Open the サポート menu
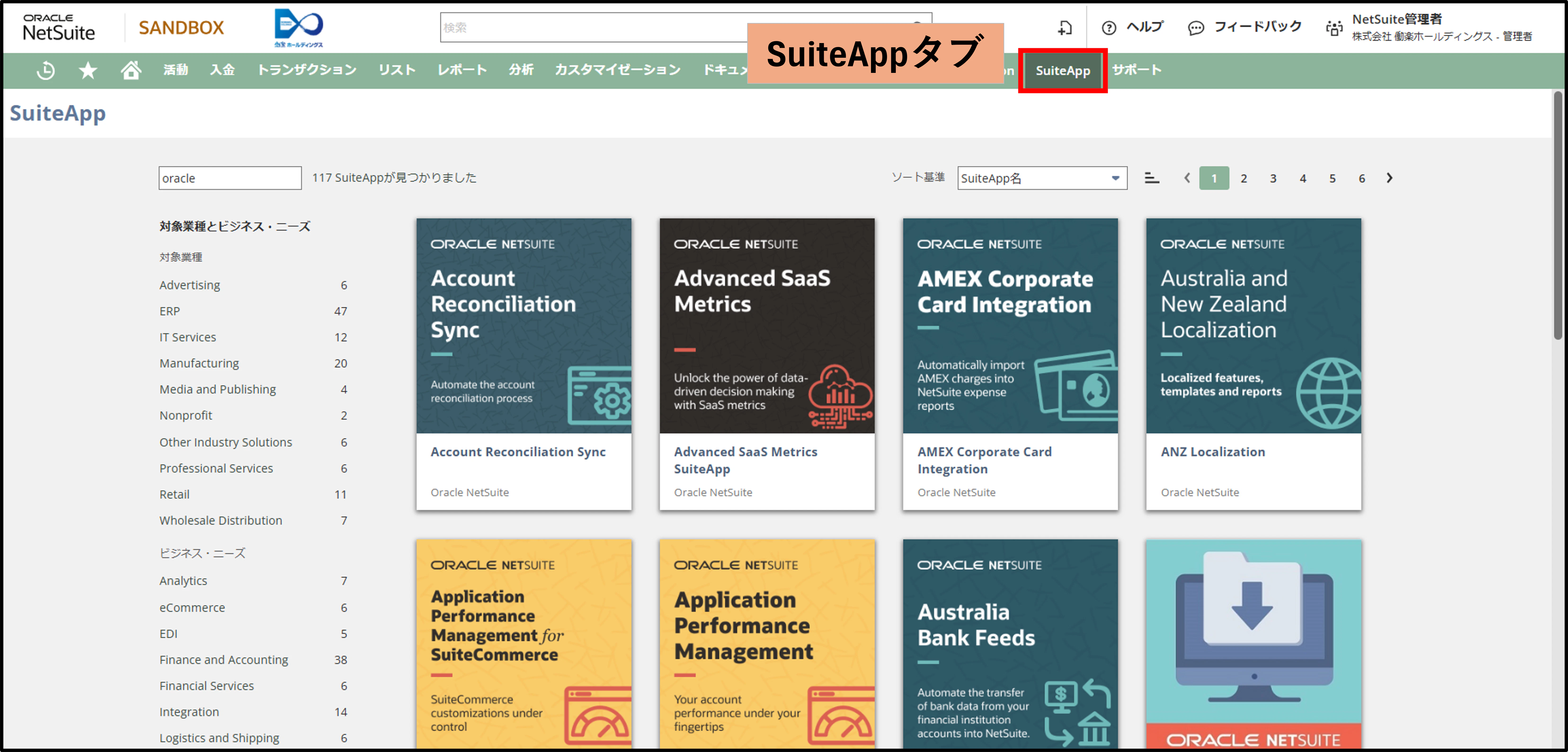This screenshot has height=752, width=1568. point(1137,71)
